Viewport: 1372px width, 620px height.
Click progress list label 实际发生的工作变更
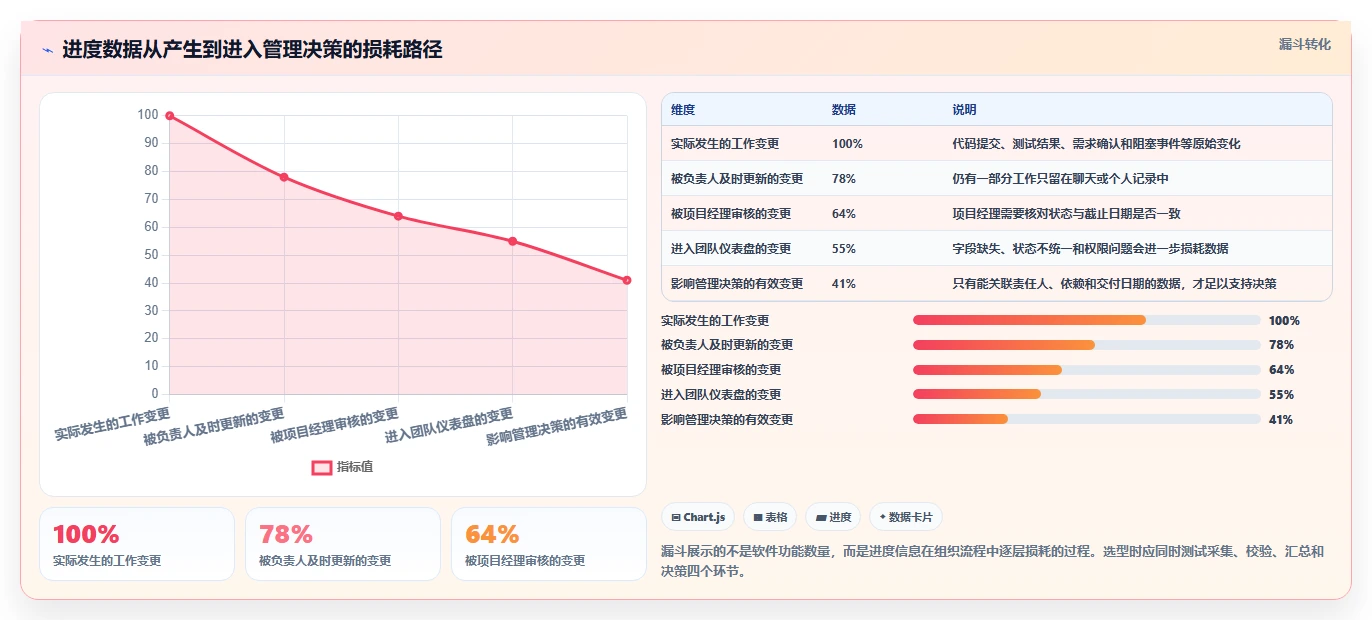click(715, 320)
